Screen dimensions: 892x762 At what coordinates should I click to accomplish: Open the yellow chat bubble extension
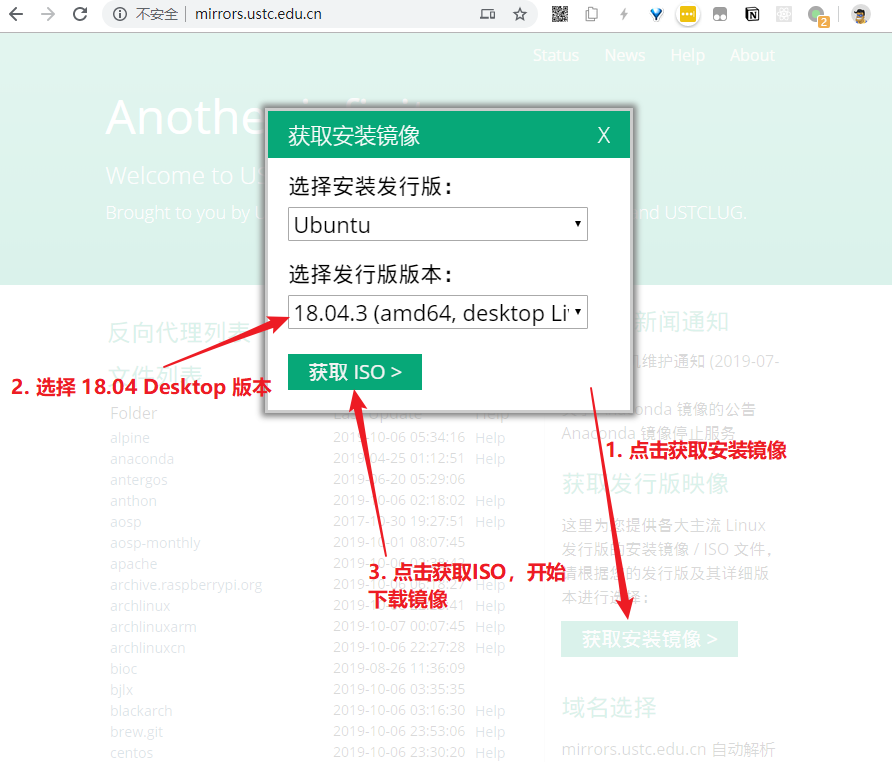(x=688, y=14)
